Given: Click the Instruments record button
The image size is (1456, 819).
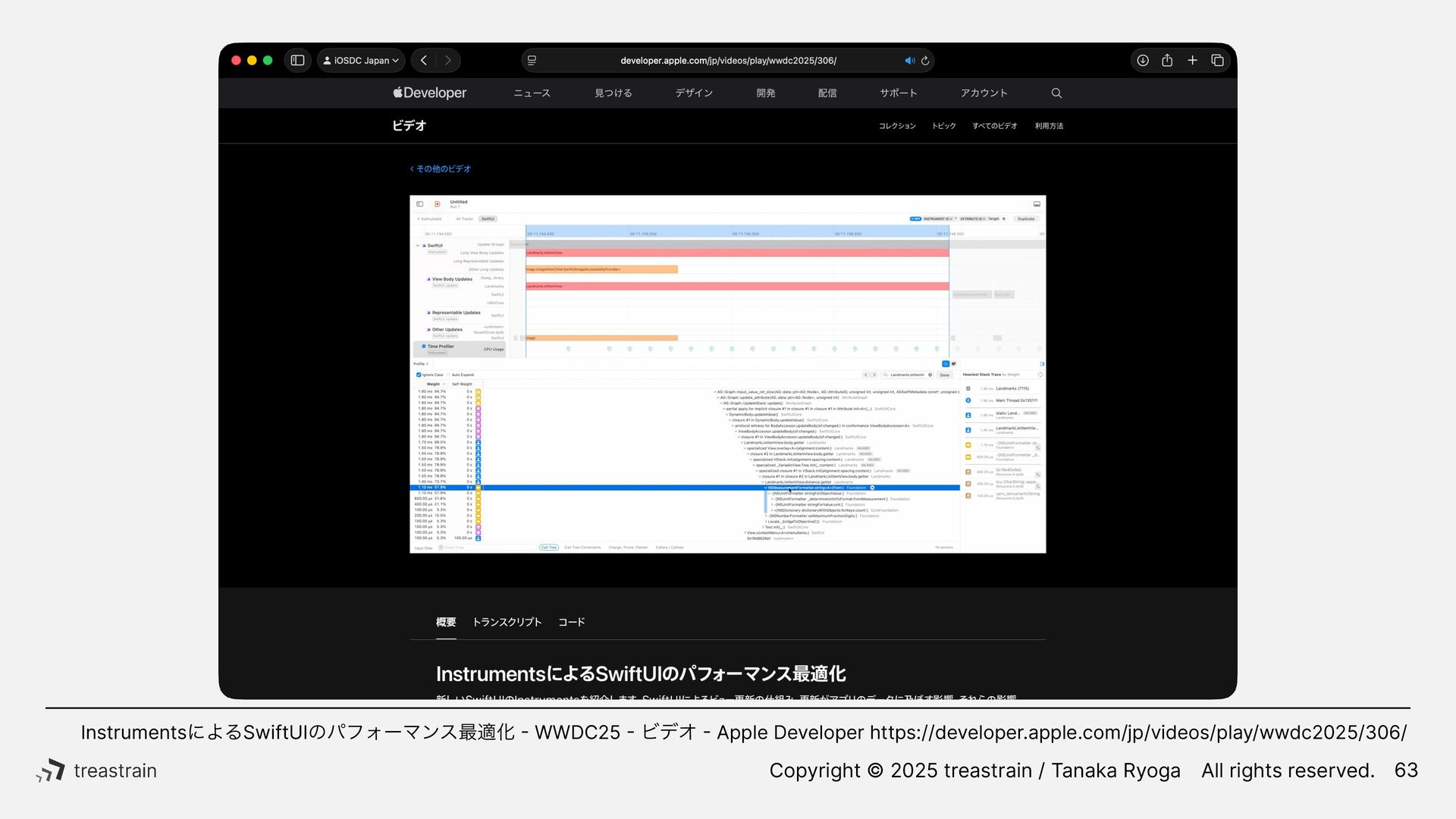Looking at the screenshot, I should (438, 204).
